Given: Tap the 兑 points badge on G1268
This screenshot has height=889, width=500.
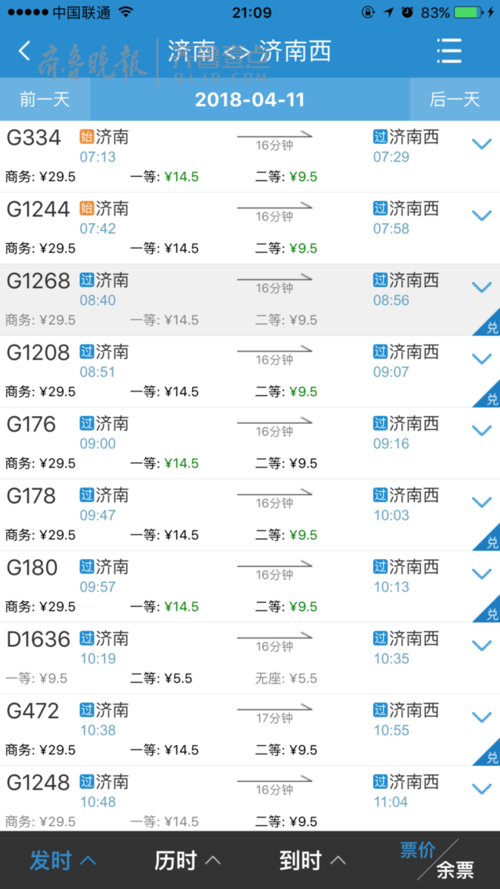Looking at the screenshot, I should tap(487, 323).
